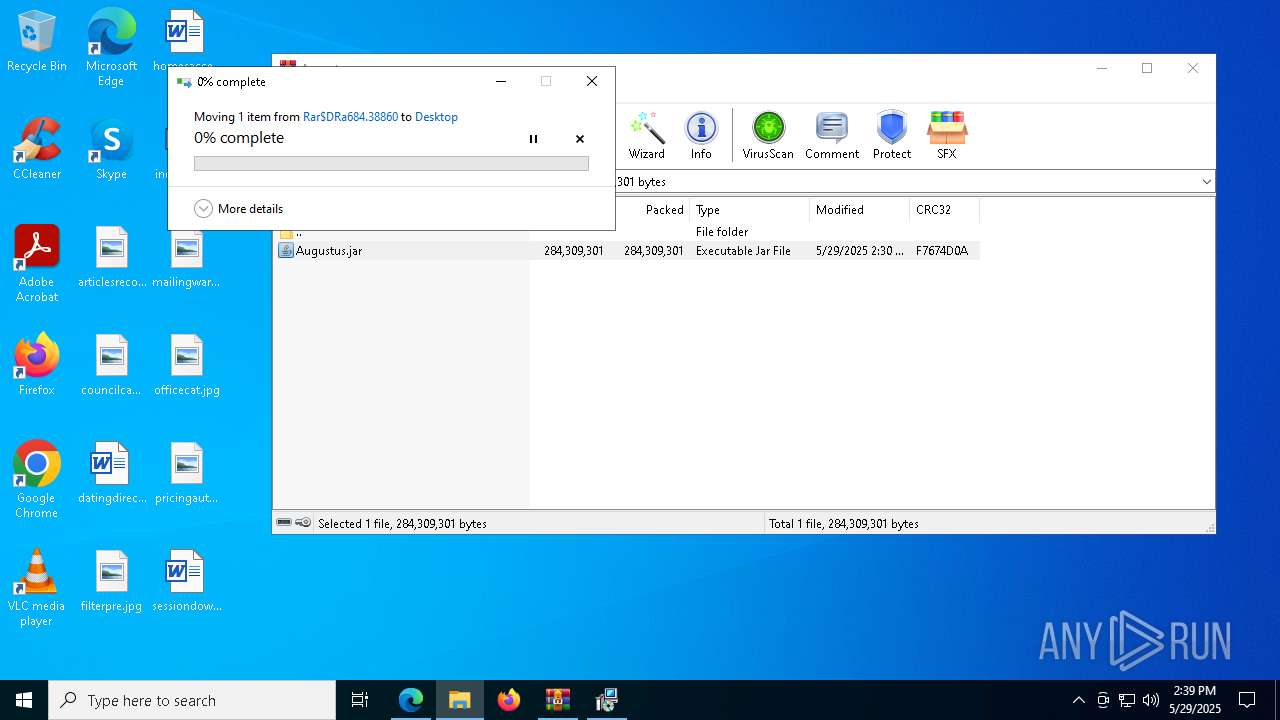Show archive Info in WinRAR
The height and width of the screenshot is (720, 1280).
pos(701,136)
